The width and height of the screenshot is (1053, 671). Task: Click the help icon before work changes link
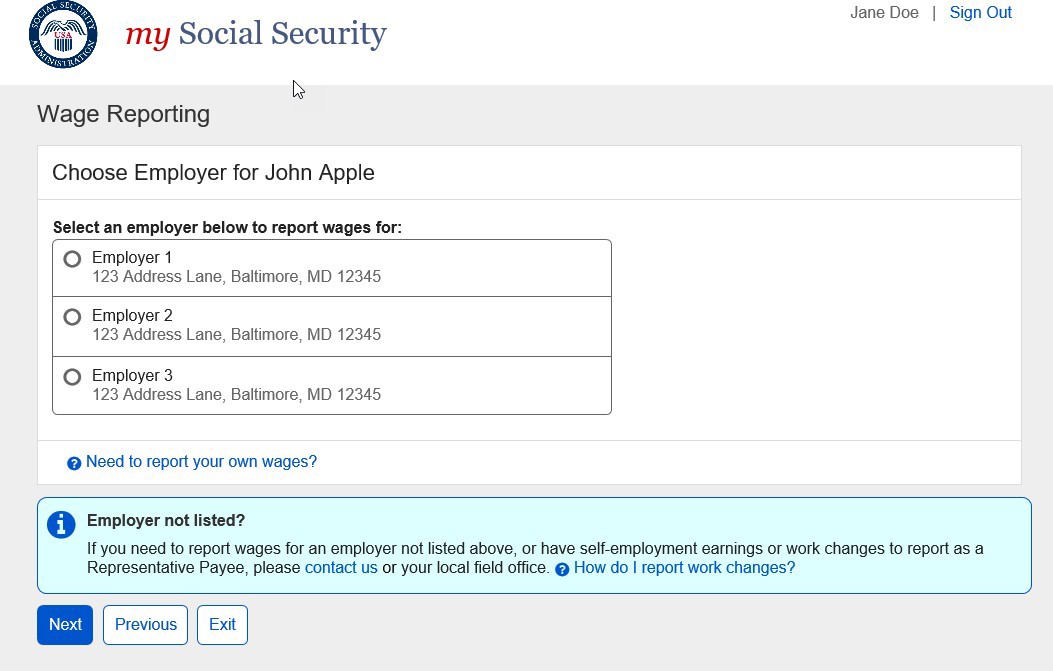(x=562, y=569)
